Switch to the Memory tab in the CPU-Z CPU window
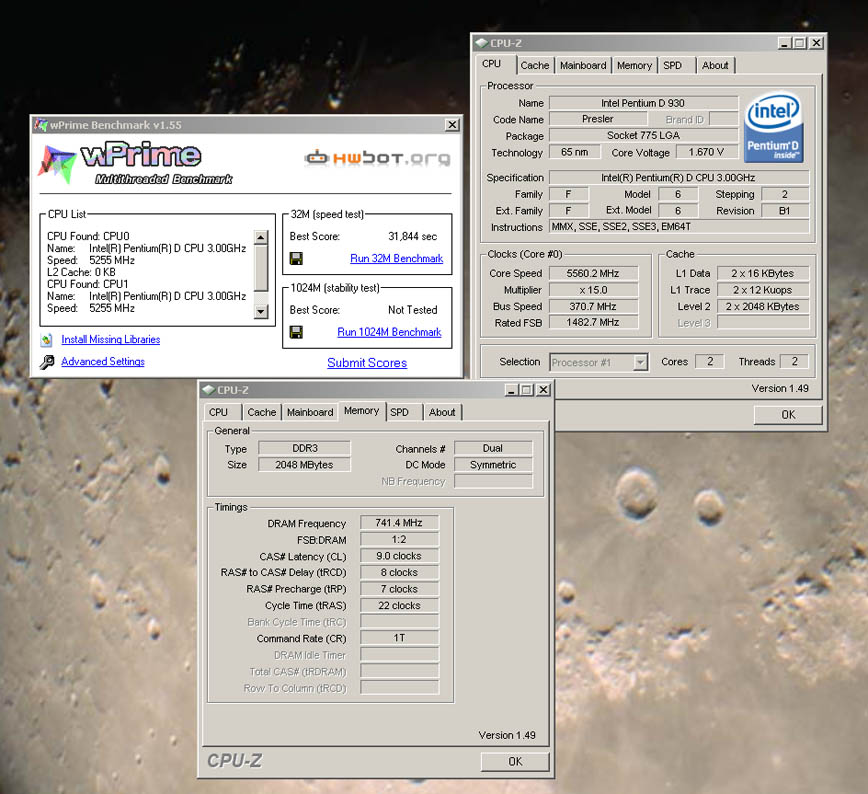The width and height of the screenshot is (868, 794). pyautogui.click(x=634, y=65)
